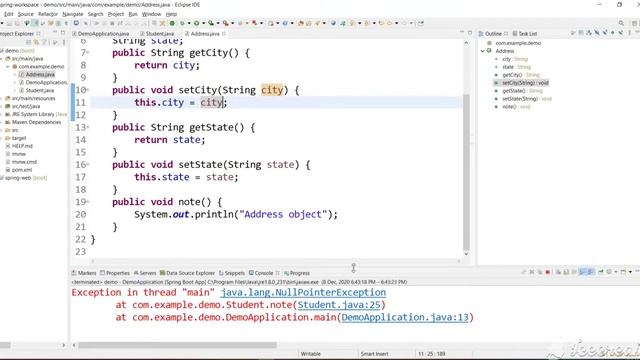Select setState(String) in Outline
640x360 pixels.
tap(527, 99)
